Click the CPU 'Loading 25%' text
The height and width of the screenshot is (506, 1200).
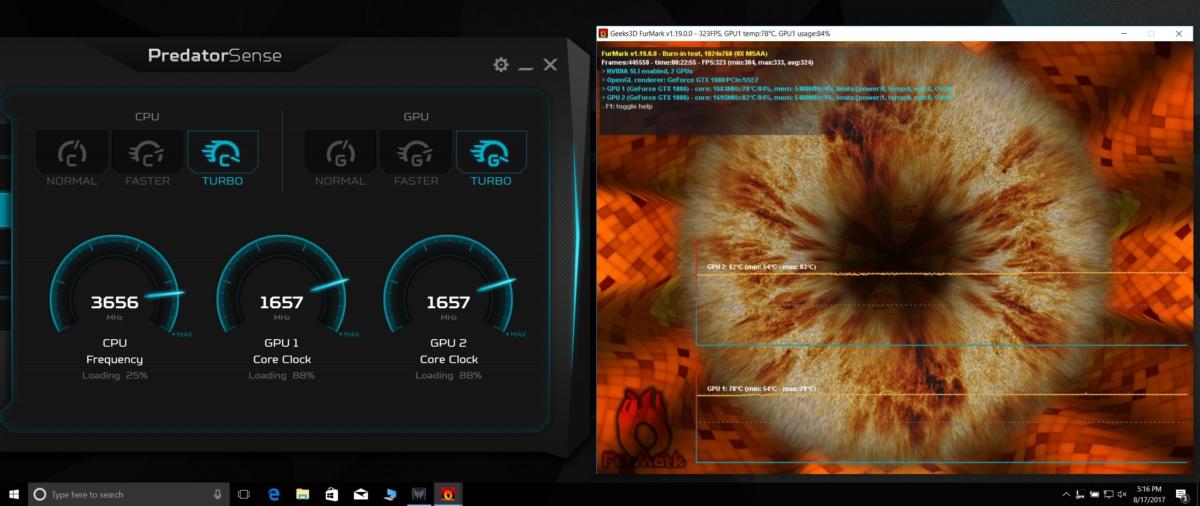[x=115, y=376]
